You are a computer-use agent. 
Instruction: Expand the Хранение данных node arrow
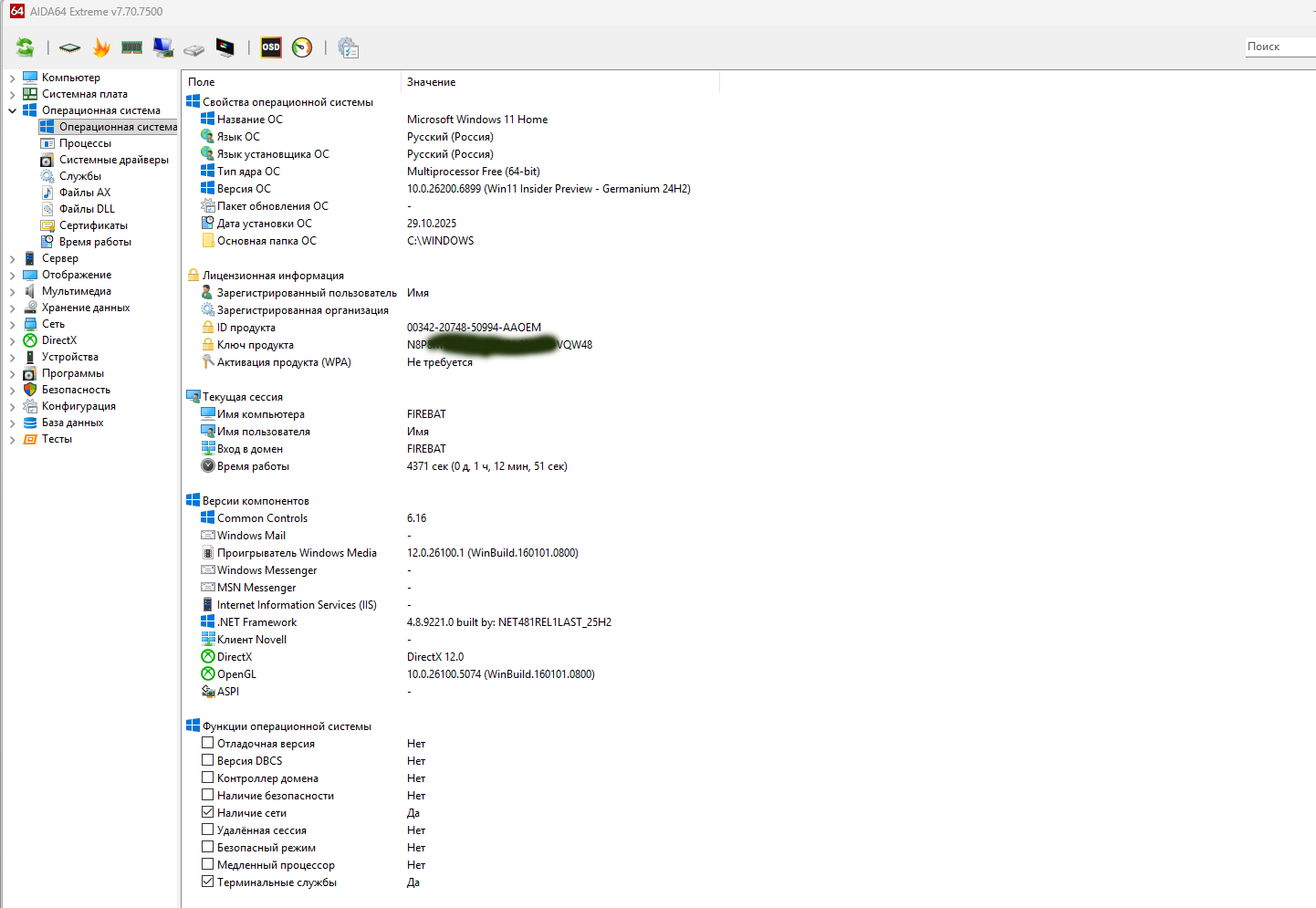click(x=12, y=308)
